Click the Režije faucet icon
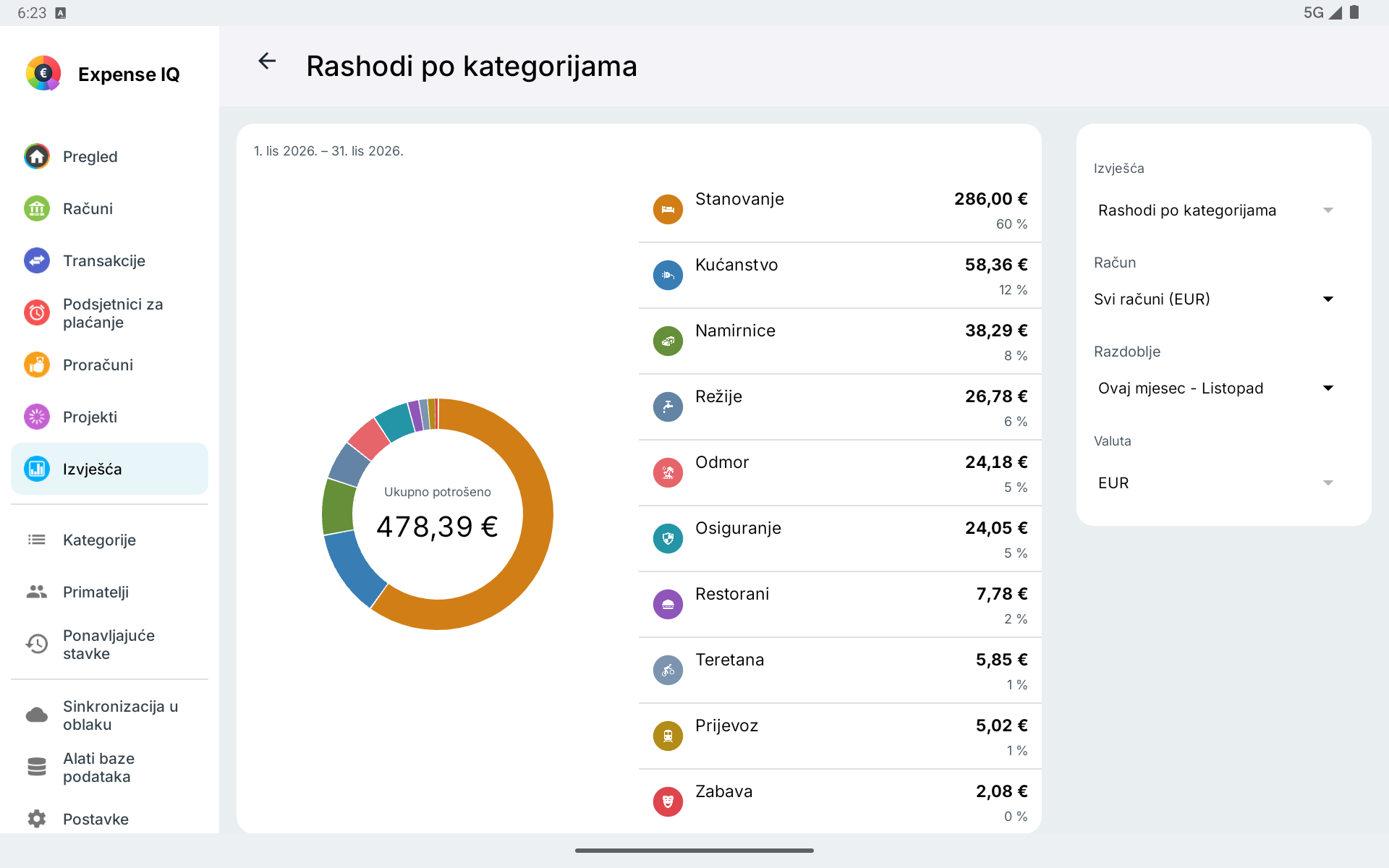The height and width of the screenshot is (868, 1389). [x=668, y=407]
